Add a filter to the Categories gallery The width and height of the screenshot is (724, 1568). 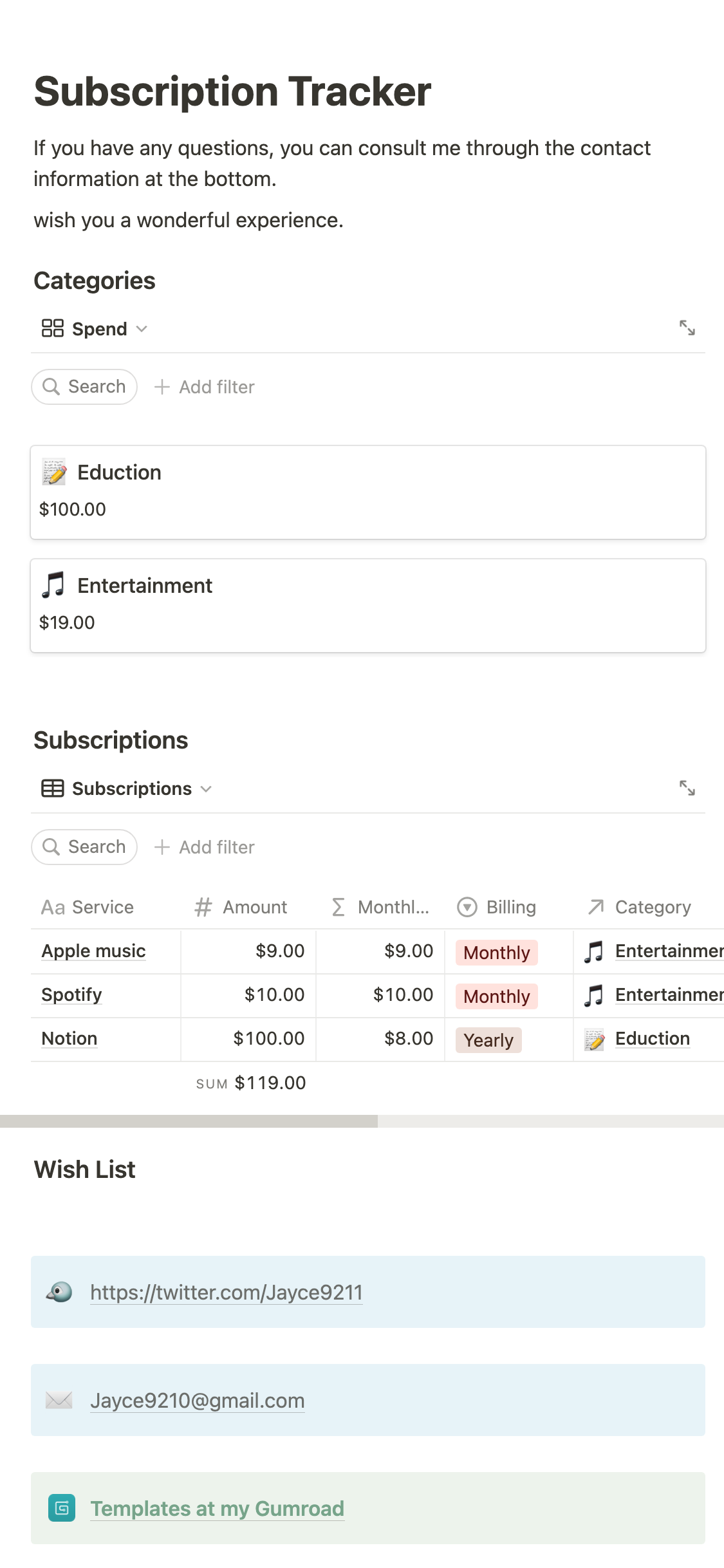[205, 387]
